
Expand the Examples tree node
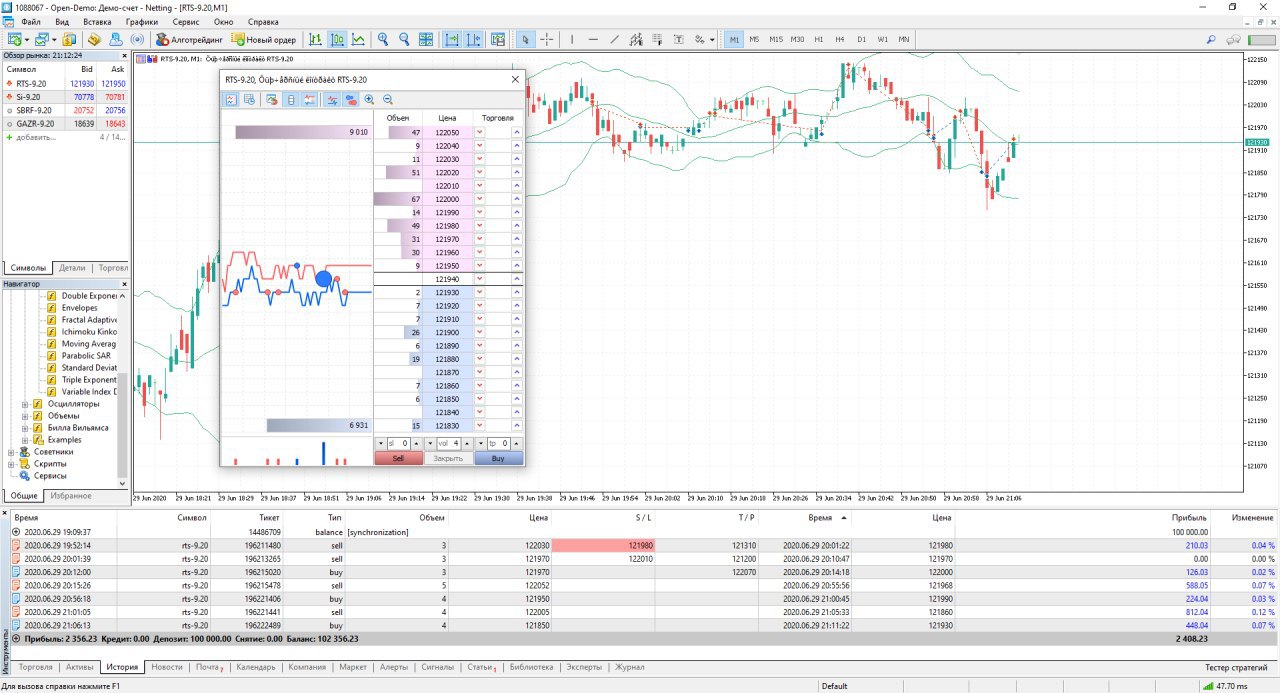pyautogui.click(x=25, y=440)
